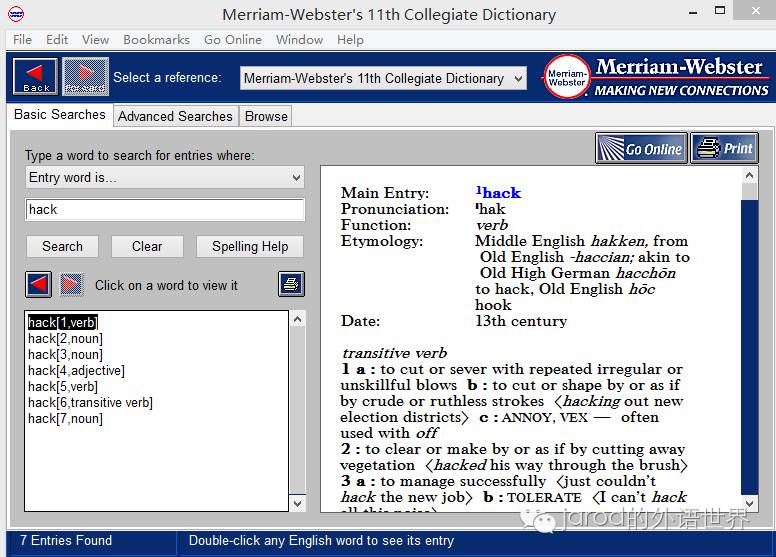This screenshot has width=776, height=557.
Task: Maximize the dictionary window
Action: click(720, 11)
